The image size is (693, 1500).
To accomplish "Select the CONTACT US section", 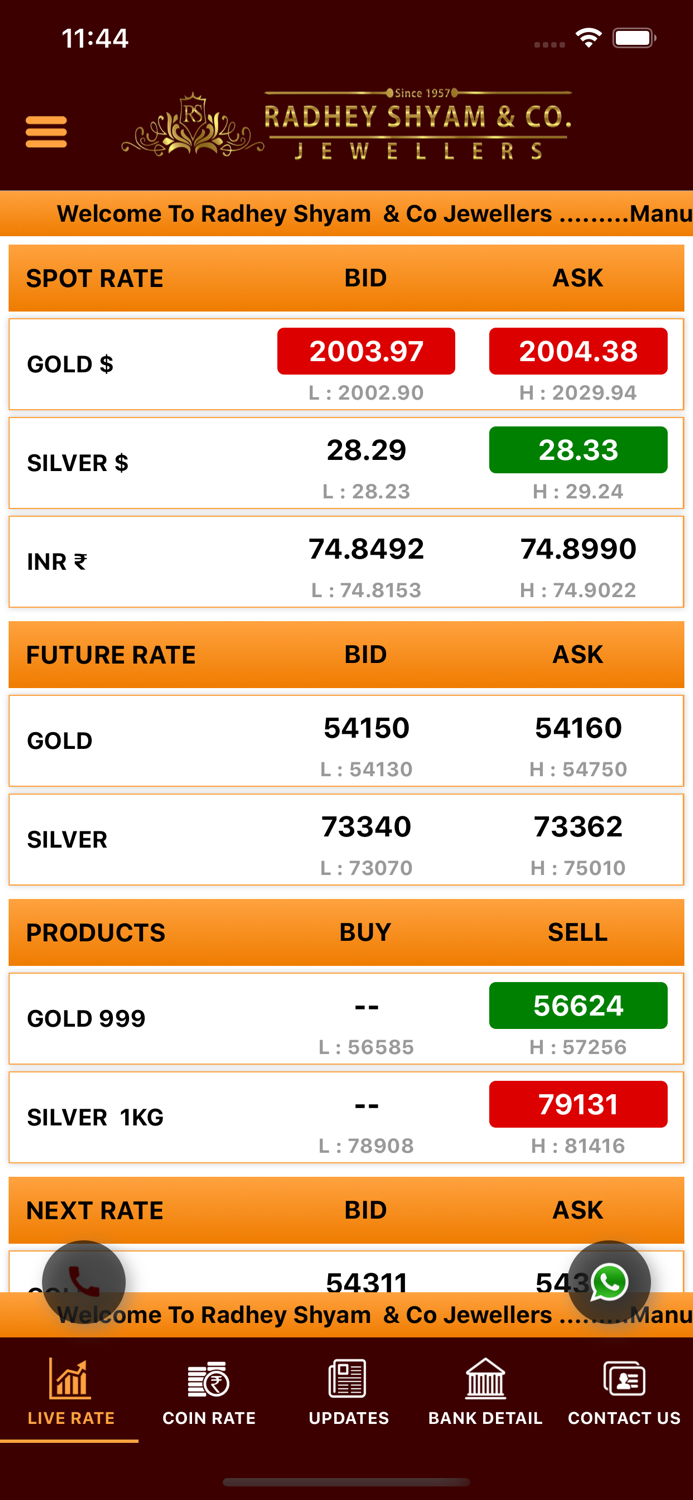I will [x=624, y=1418].
